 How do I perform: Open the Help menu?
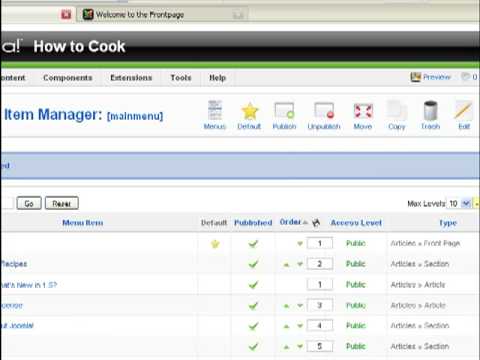pos(217,78)
